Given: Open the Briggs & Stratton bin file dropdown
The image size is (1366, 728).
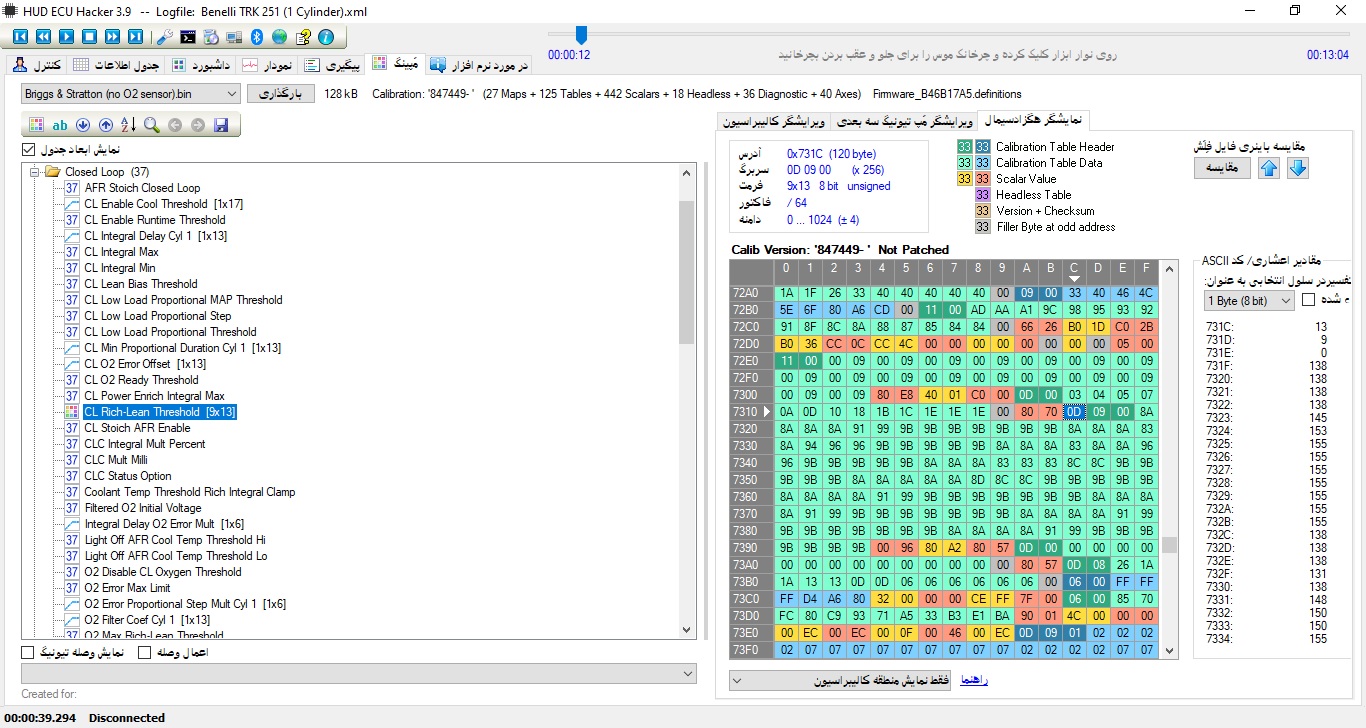Looking at the screenshot, I should tap(131, 93).
